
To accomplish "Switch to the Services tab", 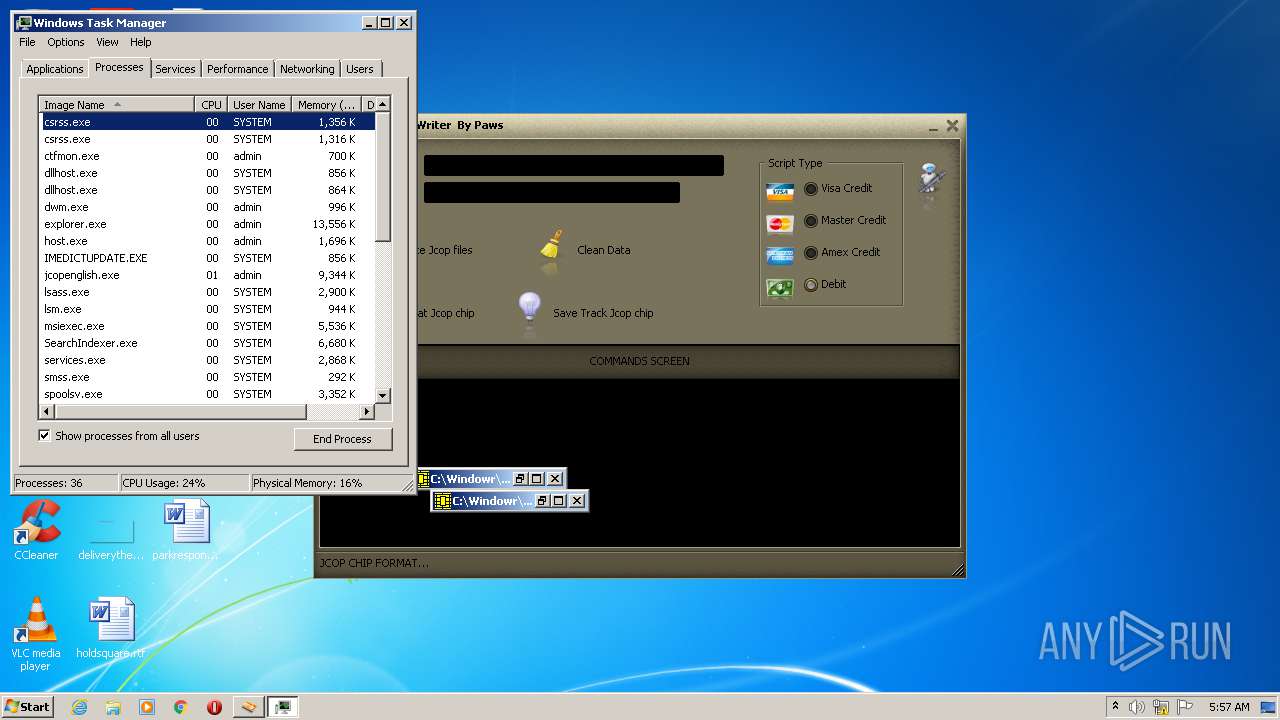I will [x=175, y=69].
